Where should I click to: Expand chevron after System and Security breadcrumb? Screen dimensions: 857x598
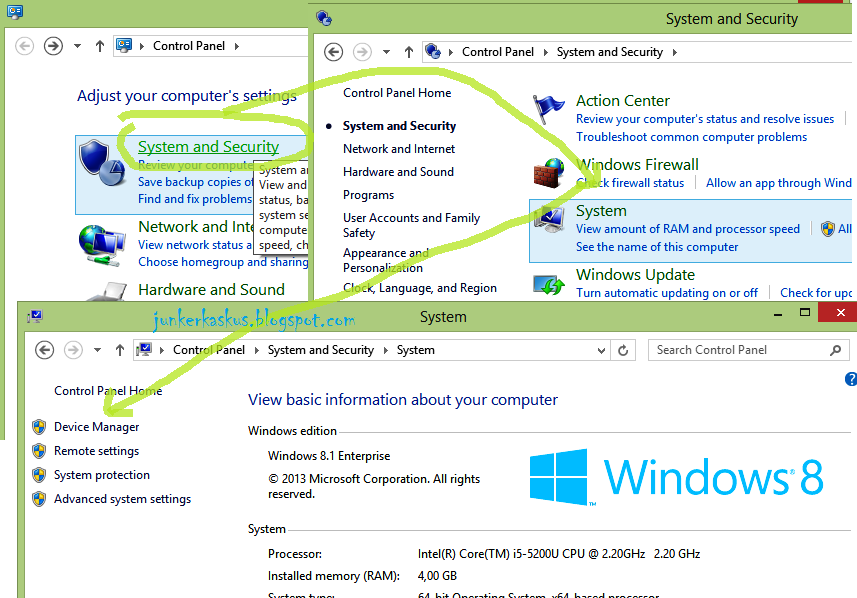click(674, 52)
